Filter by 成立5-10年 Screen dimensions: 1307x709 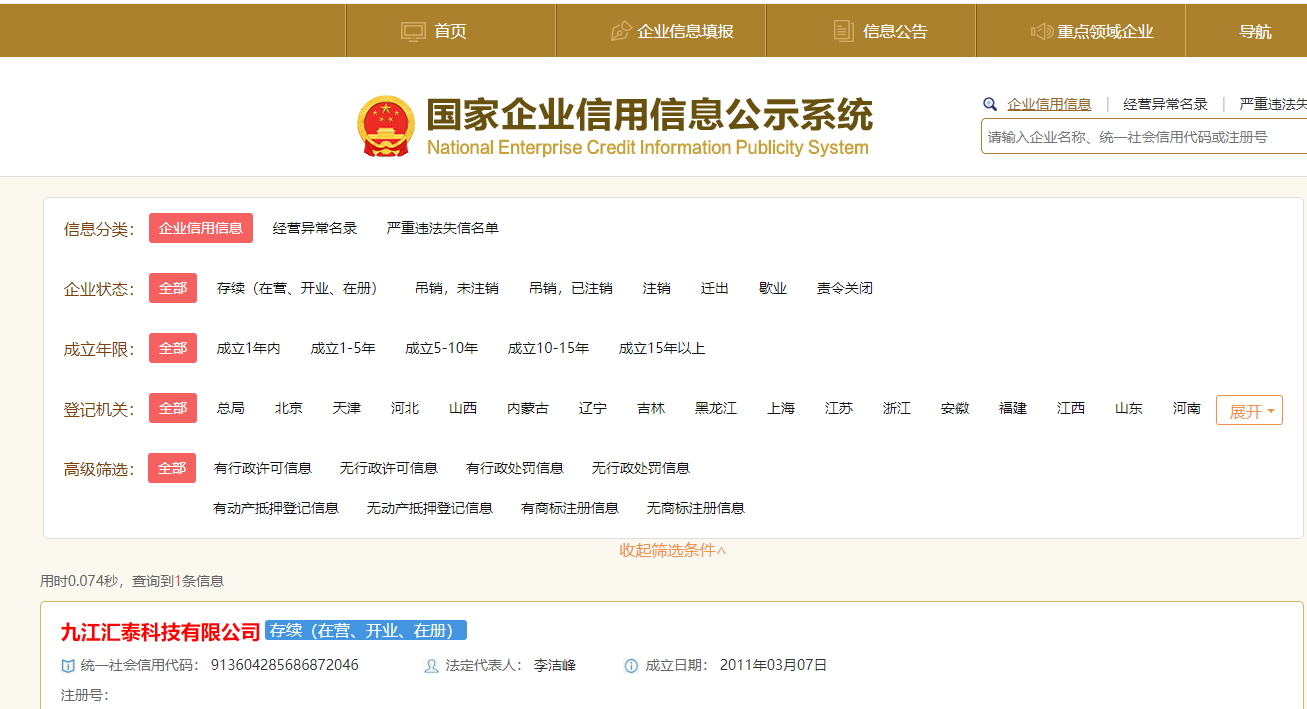(x=442, y=348)
